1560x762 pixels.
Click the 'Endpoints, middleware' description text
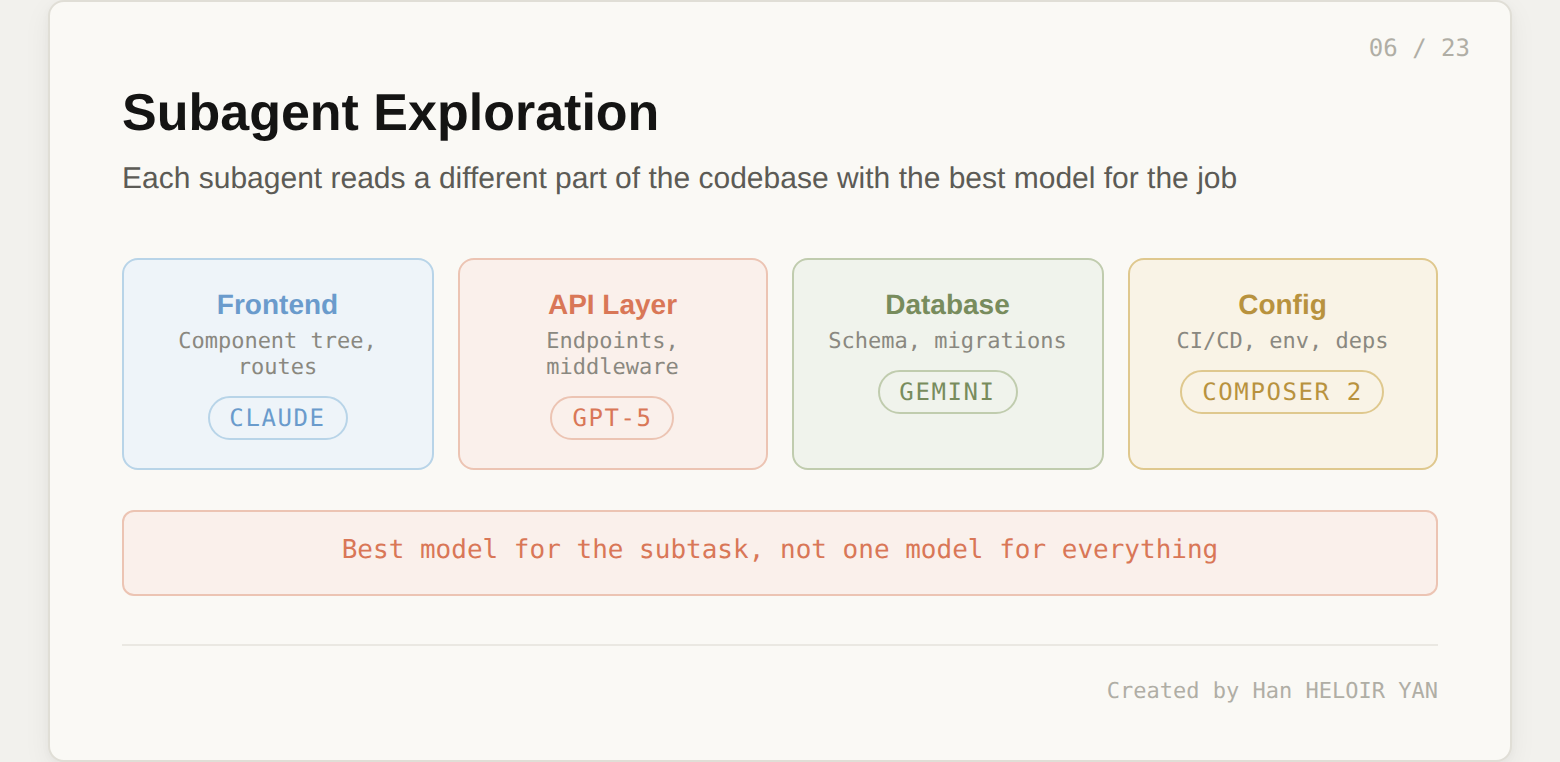[612, 353]
